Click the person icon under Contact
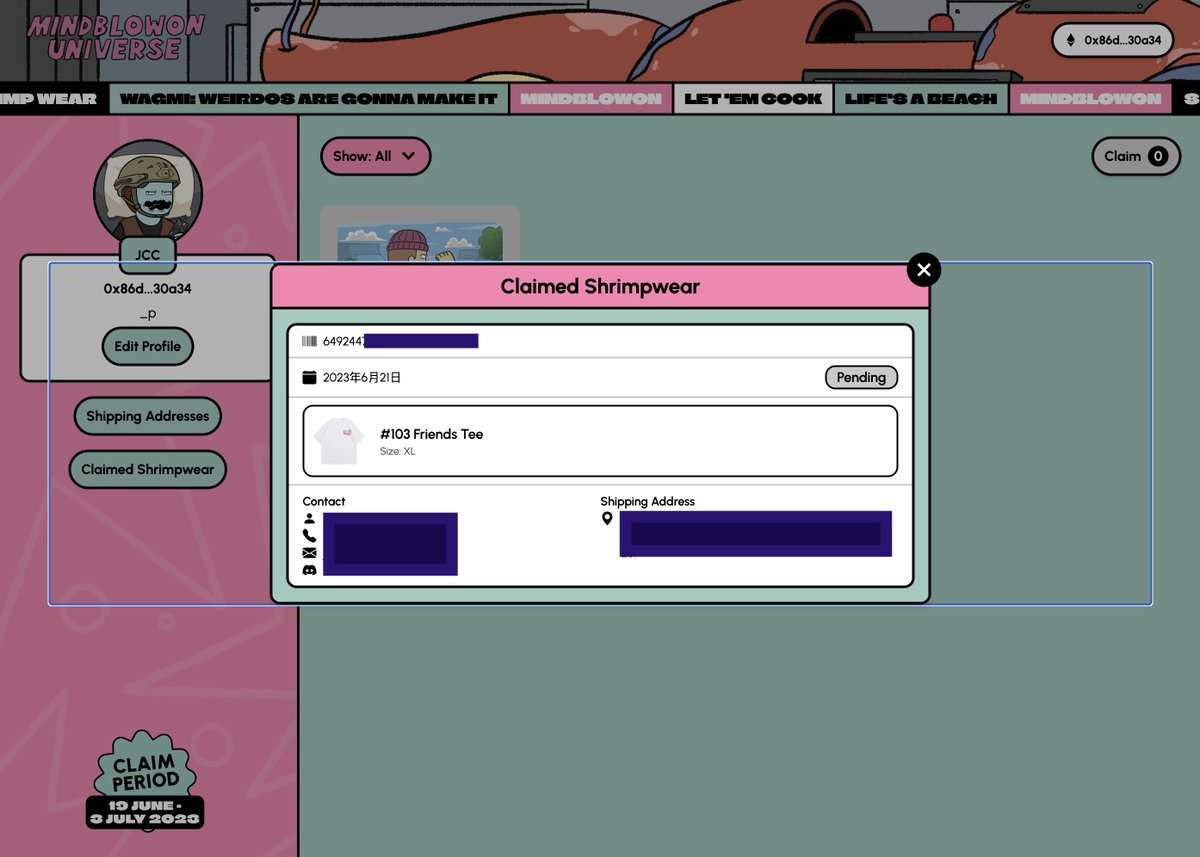 [x=309, y=519]
